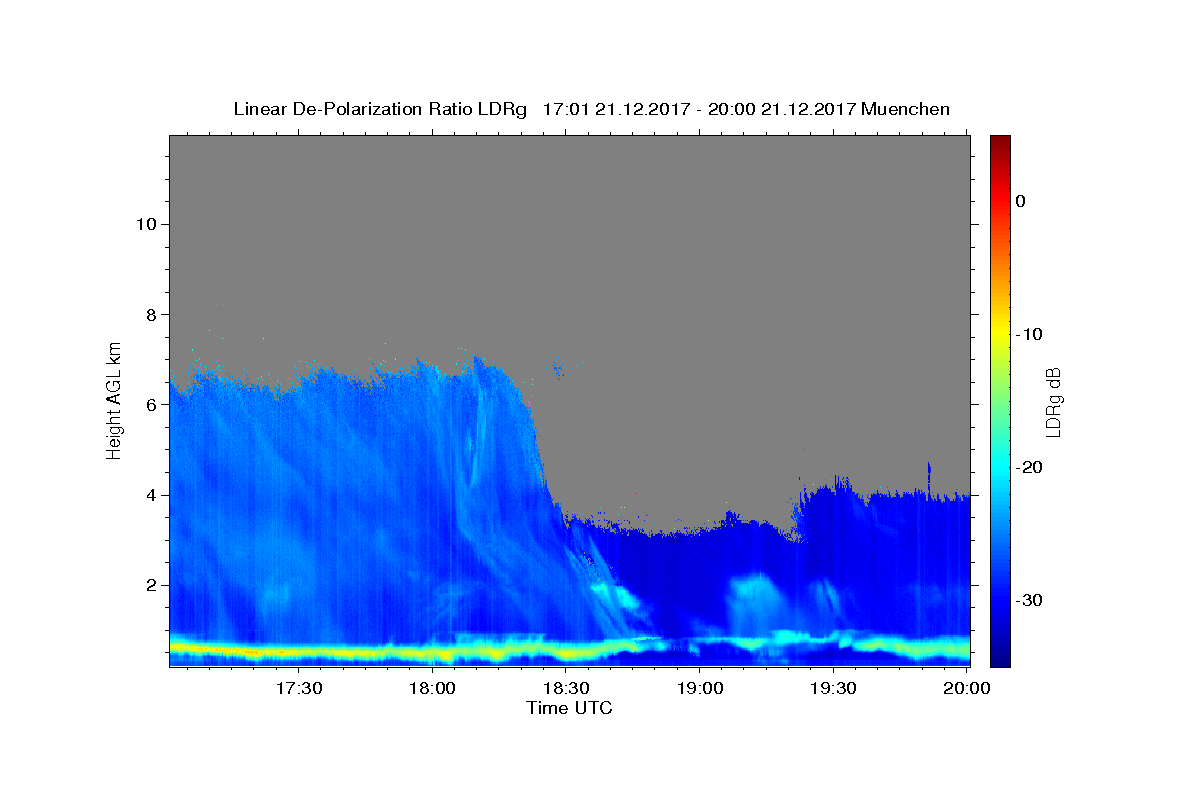Click the plot title 'Linear De-Polarization Ratio LDRg'

(379, 109)
